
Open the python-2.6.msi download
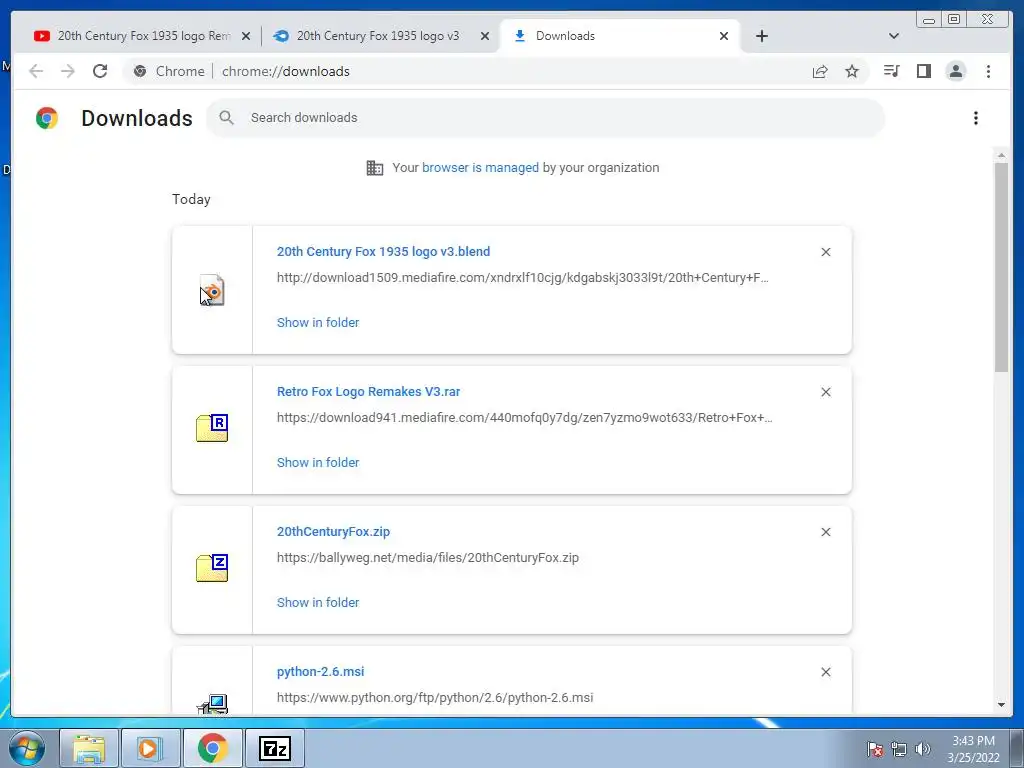321,671
